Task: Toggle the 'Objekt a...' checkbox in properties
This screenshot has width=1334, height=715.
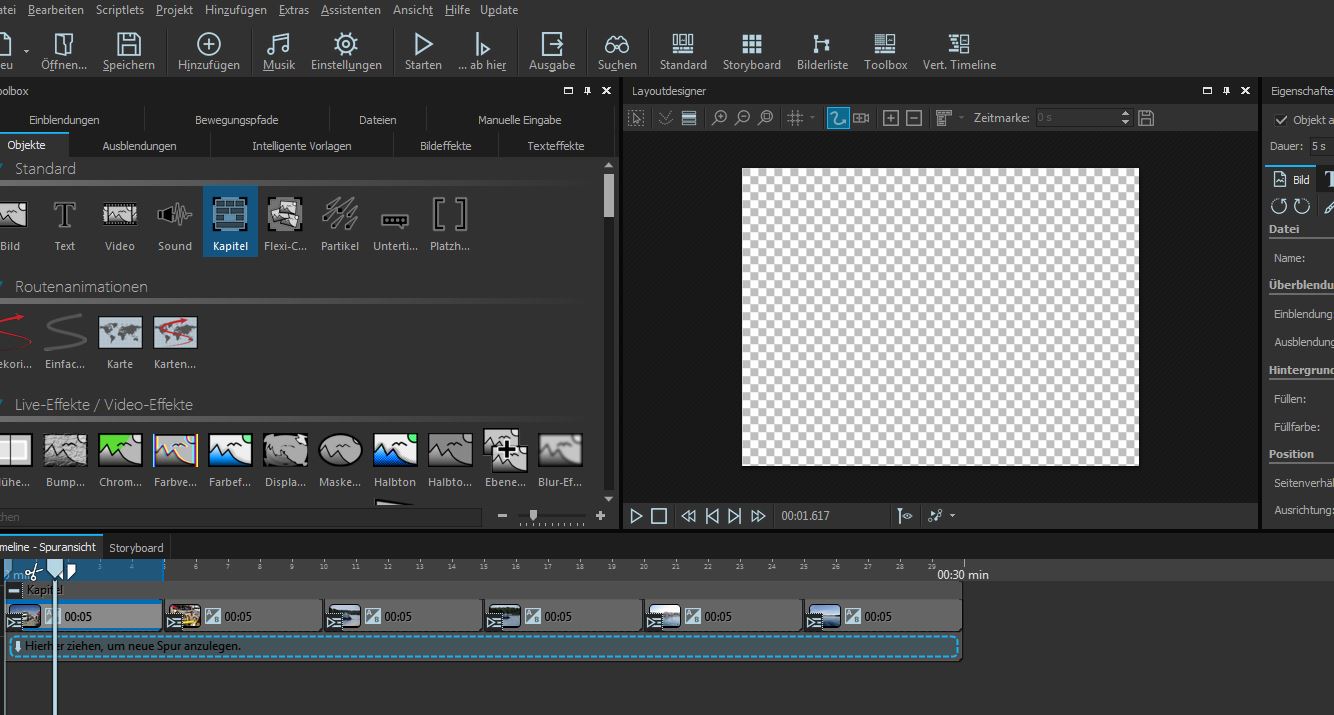Action: click(1281, 120)
